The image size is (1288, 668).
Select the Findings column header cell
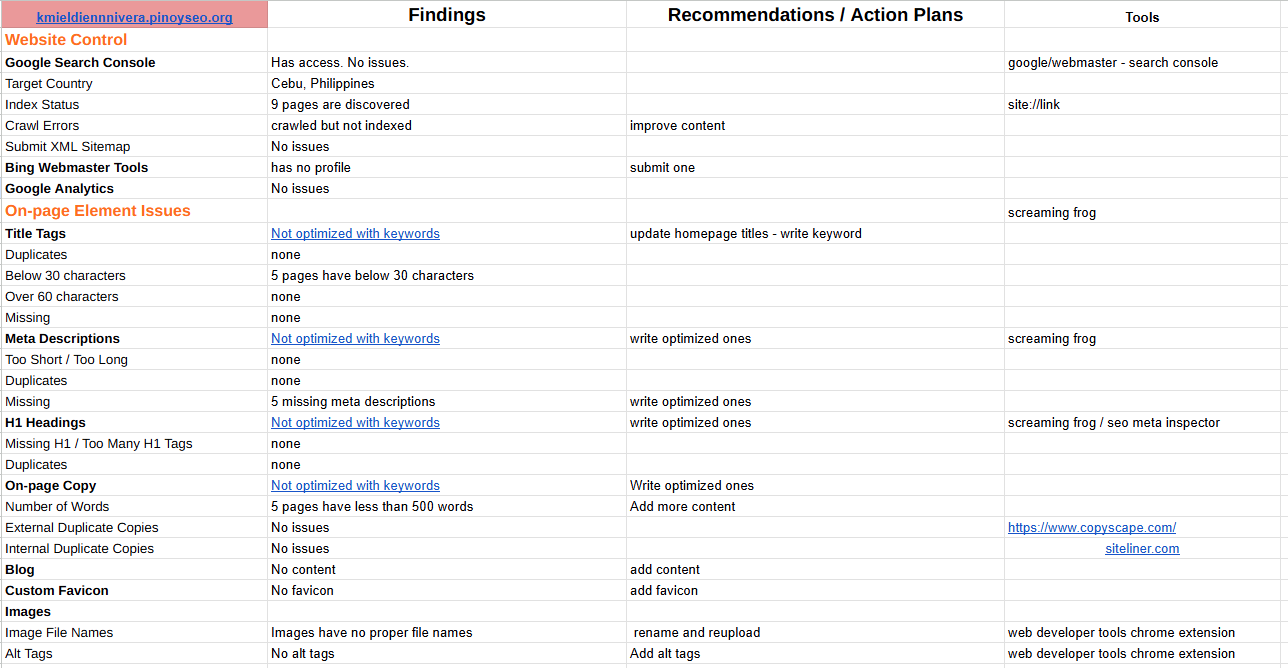coord(447,15)
